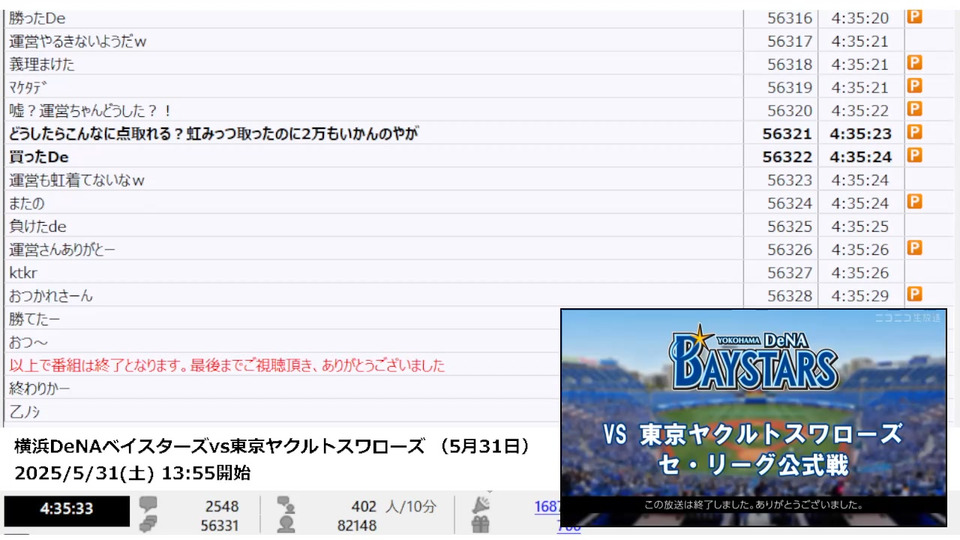The height and width of the screenshot is (540, 960).
Task: Click the start time '2025/5/31(土) 13:55開始'
Action: (x=132, y=473)
